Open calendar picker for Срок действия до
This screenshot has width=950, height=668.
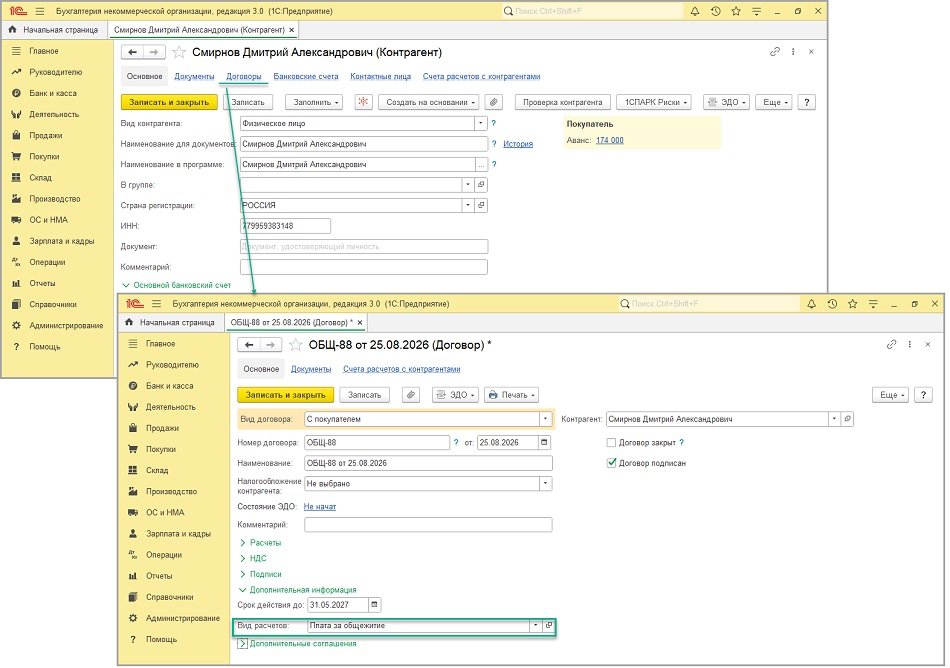coord(374,604)
